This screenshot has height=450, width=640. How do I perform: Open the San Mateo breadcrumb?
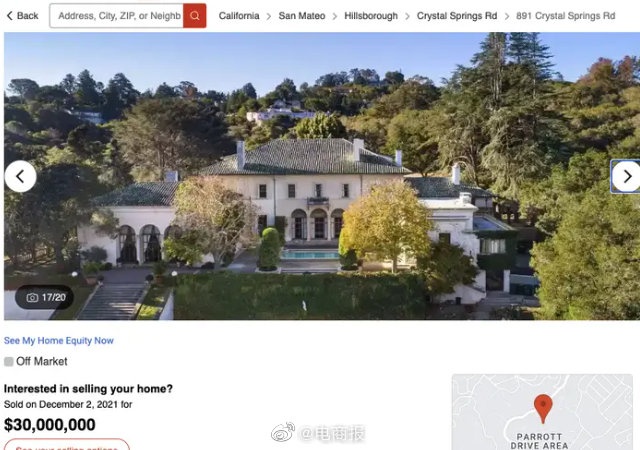pos(302,16)
